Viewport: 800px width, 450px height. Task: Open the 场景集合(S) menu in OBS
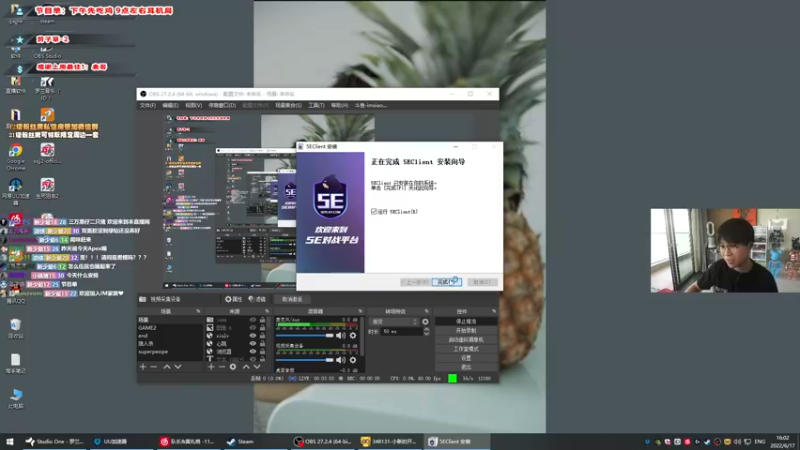pyautogui.click(x=288, y=106)
